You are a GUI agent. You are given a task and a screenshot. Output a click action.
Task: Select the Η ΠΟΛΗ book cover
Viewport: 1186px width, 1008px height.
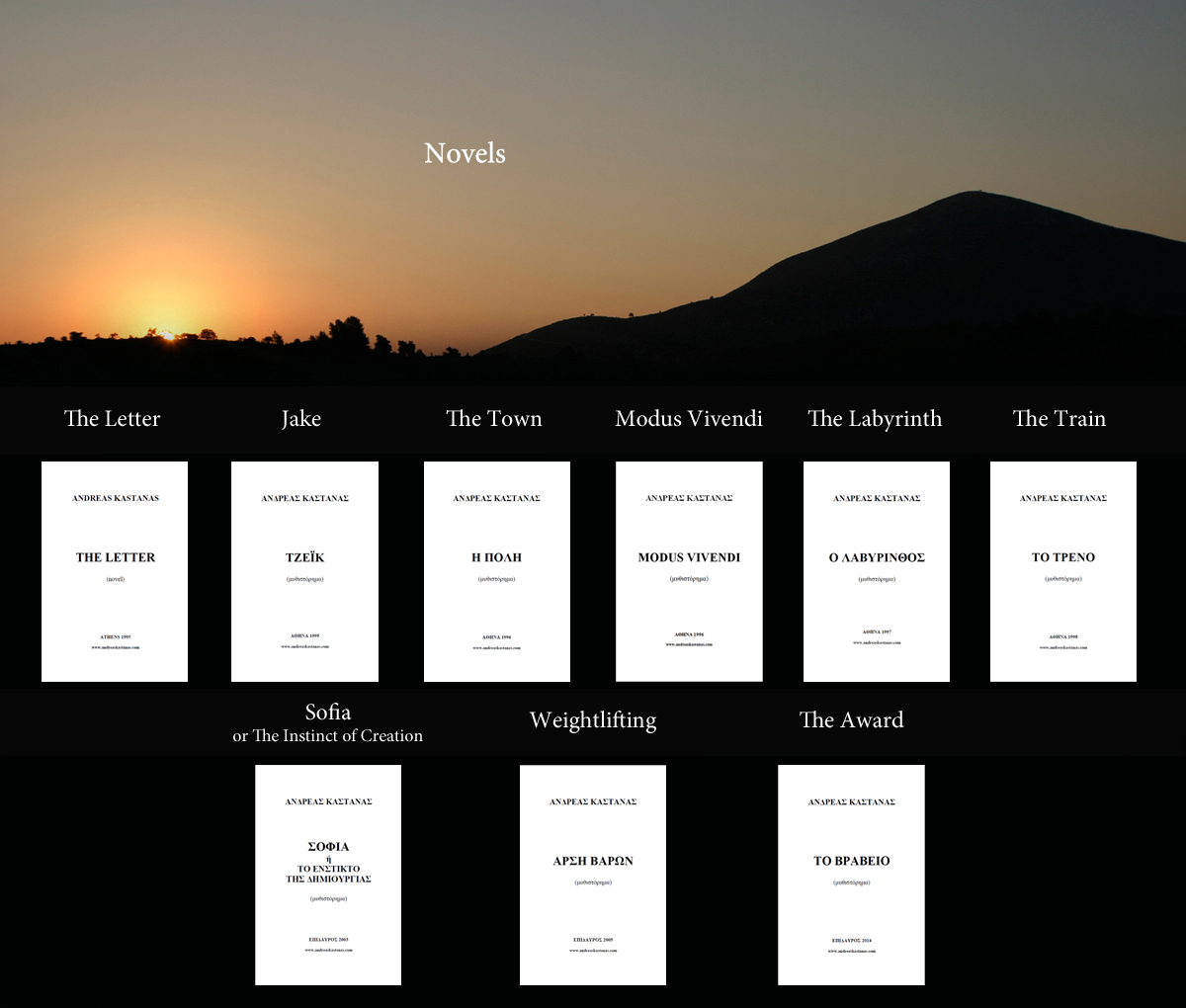pyautogui.click(x=496, y=571)
